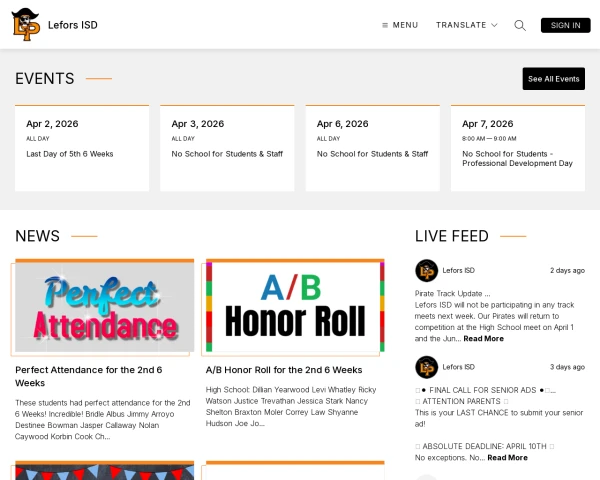Click the Apr 7, 2026 date heading
The width and height of the screenshot is (600, 480).
point(488,124)
